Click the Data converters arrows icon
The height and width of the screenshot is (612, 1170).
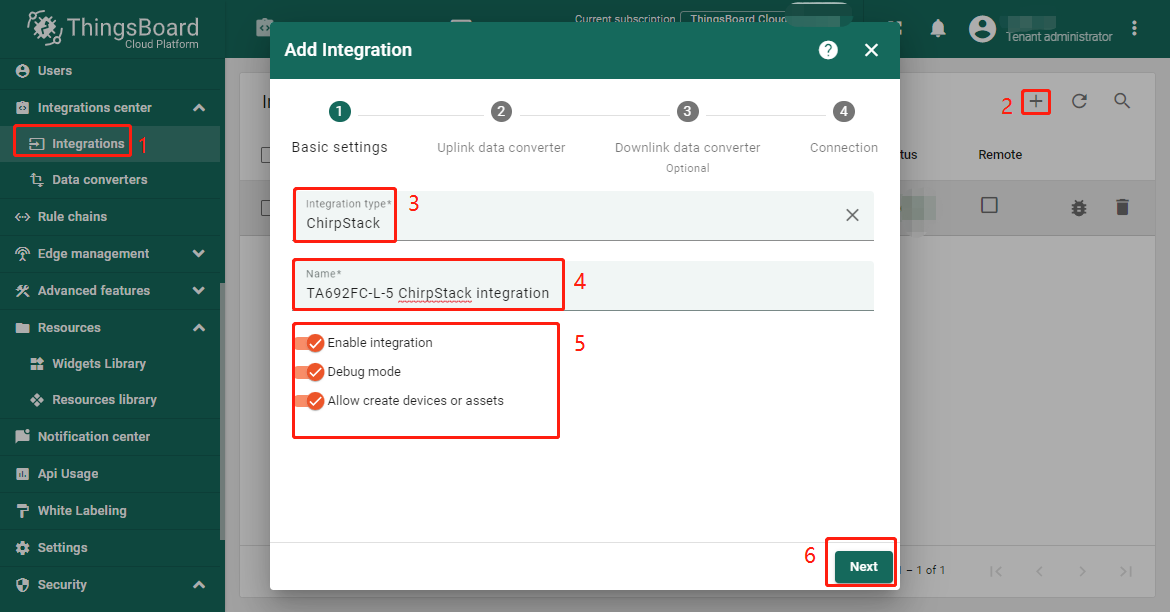pyautogui.click(x=37, y=180)
